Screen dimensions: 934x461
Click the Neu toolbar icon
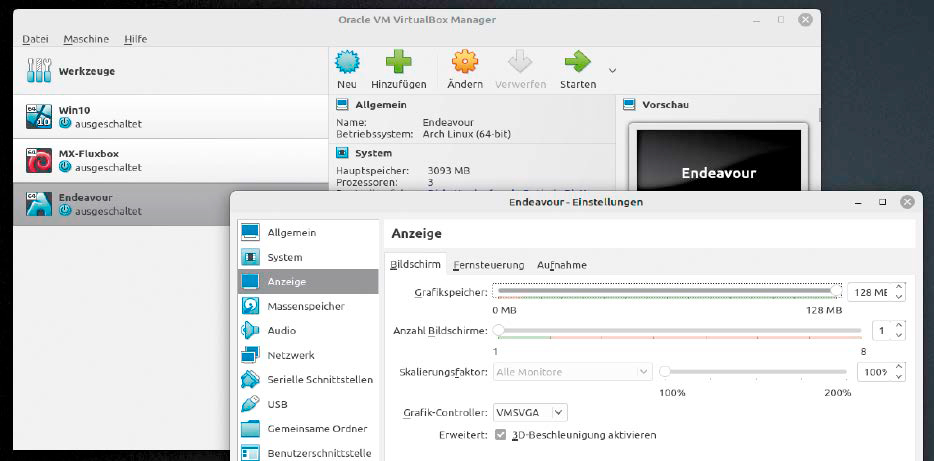(x=347, y=62)
